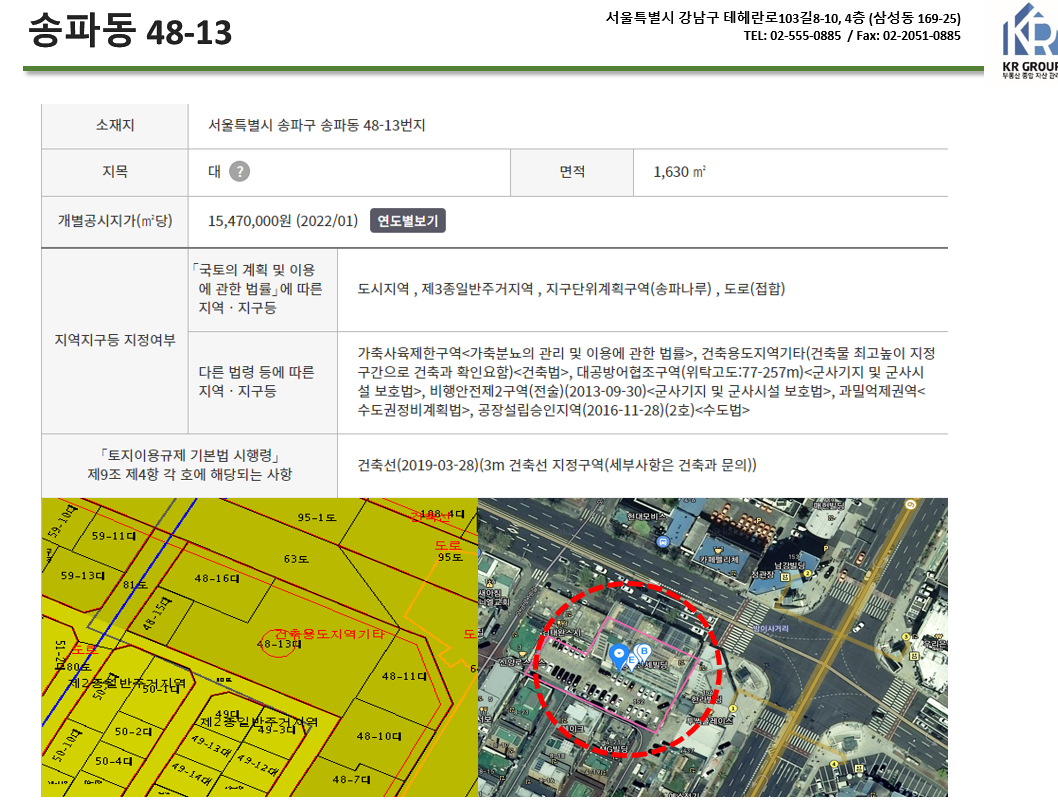The height and width of the screenshot is (800, 1058).
Task: Click the KR GROUP logo
Action: coord(1030,40)
